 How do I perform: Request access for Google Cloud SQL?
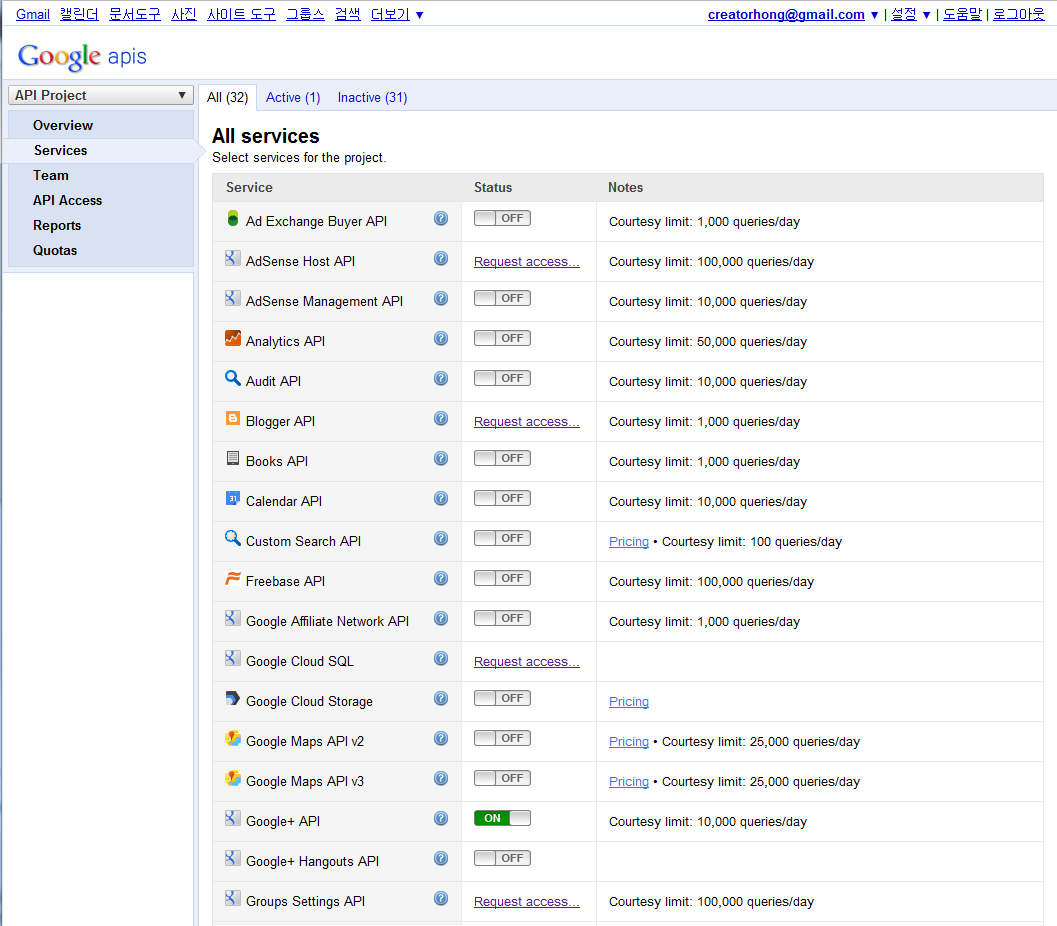tap(526, 661)
